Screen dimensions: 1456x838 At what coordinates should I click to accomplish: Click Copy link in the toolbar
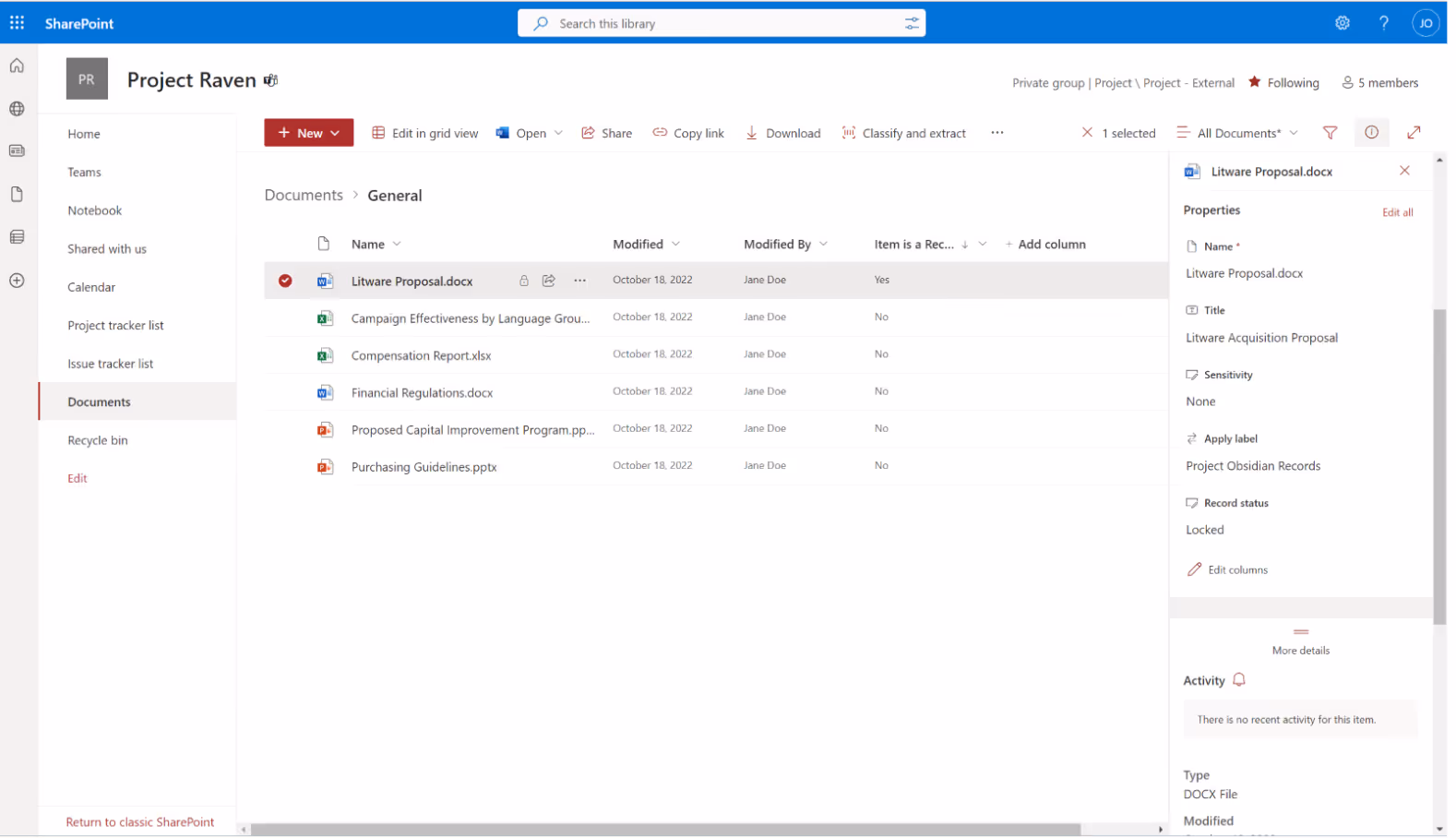point(688,133)
